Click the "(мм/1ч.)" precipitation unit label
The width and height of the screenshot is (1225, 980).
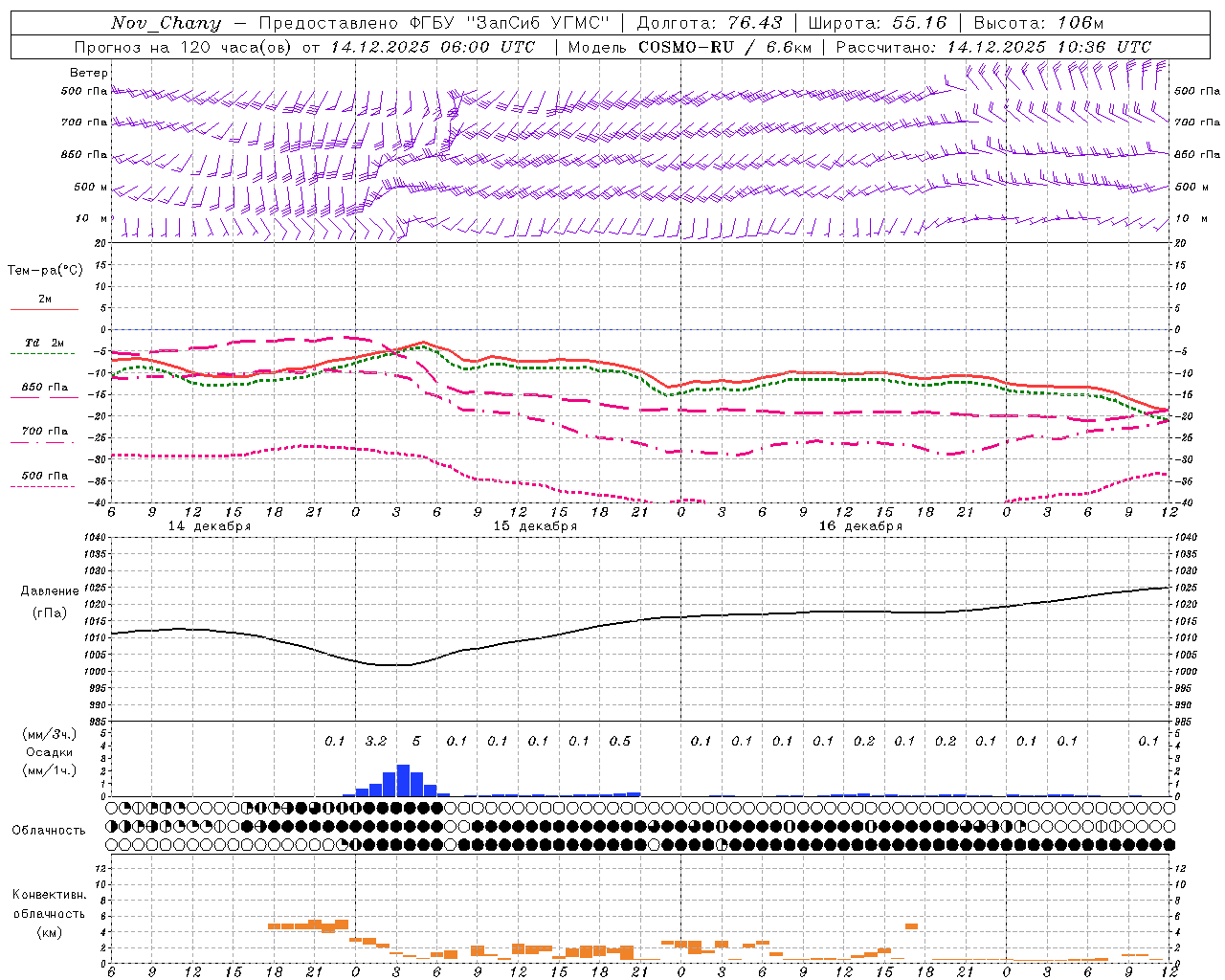click(50, 770)
